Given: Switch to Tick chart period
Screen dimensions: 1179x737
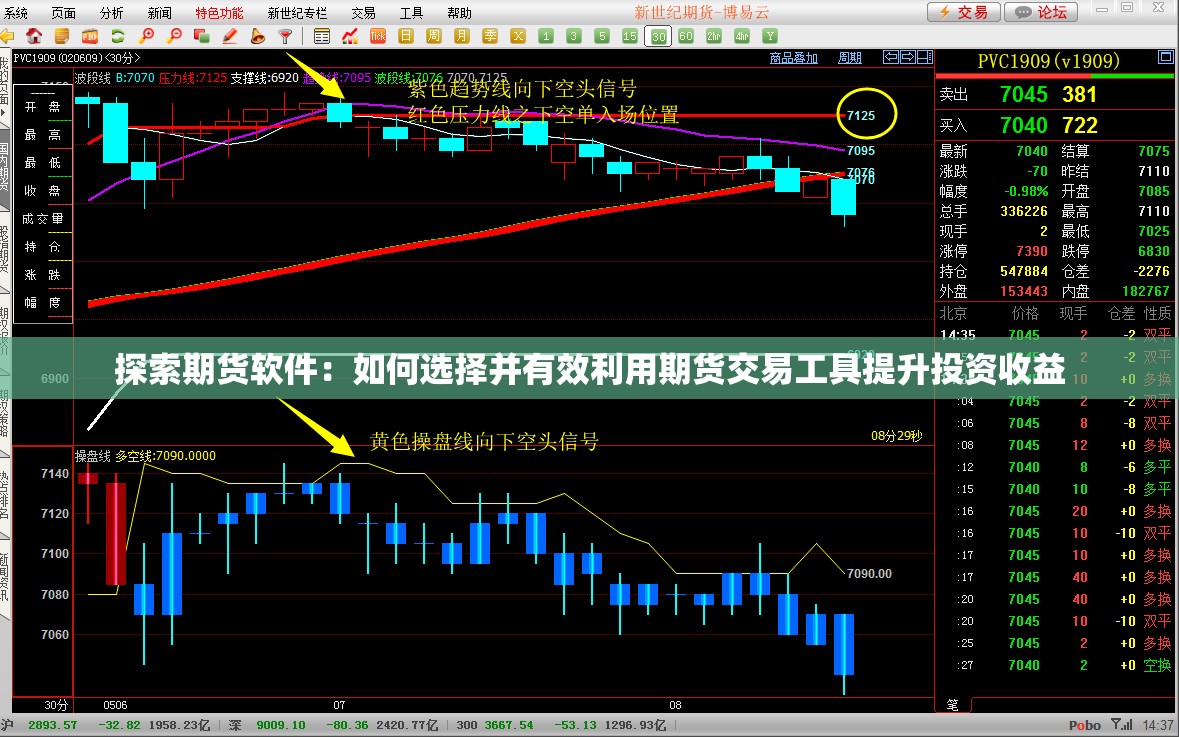Looking at the screenshot, I should click(377, 36).
